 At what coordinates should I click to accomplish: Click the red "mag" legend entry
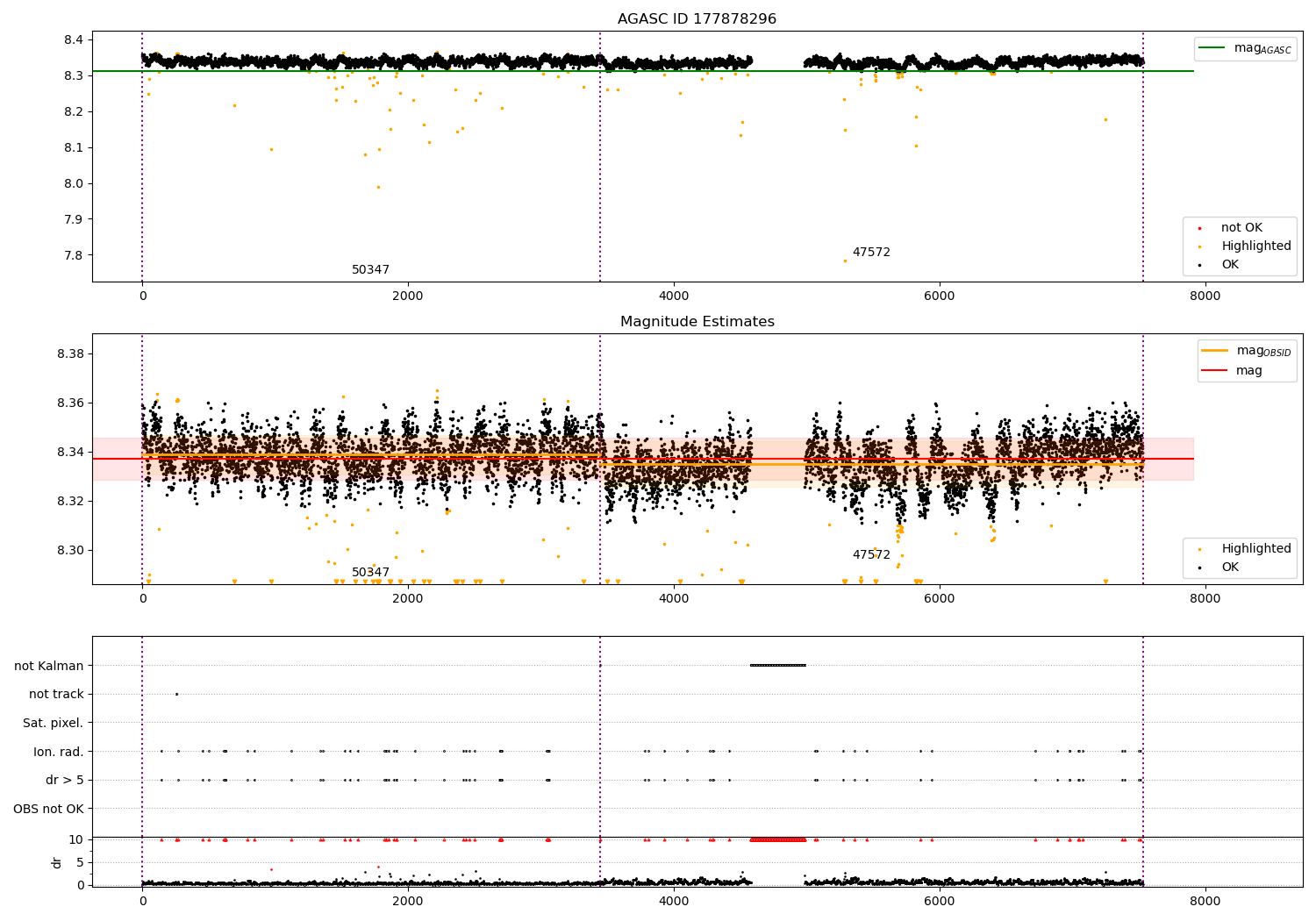tap(1233, 370)
